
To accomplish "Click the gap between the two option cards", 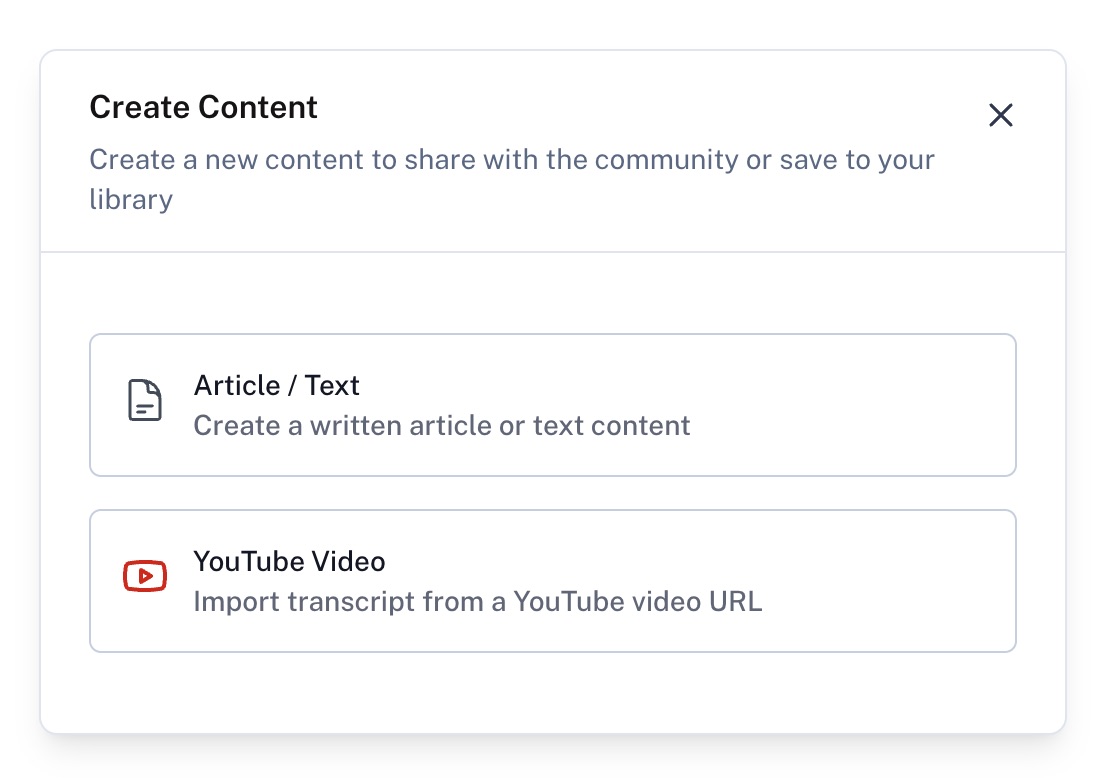I will point(552,493).
